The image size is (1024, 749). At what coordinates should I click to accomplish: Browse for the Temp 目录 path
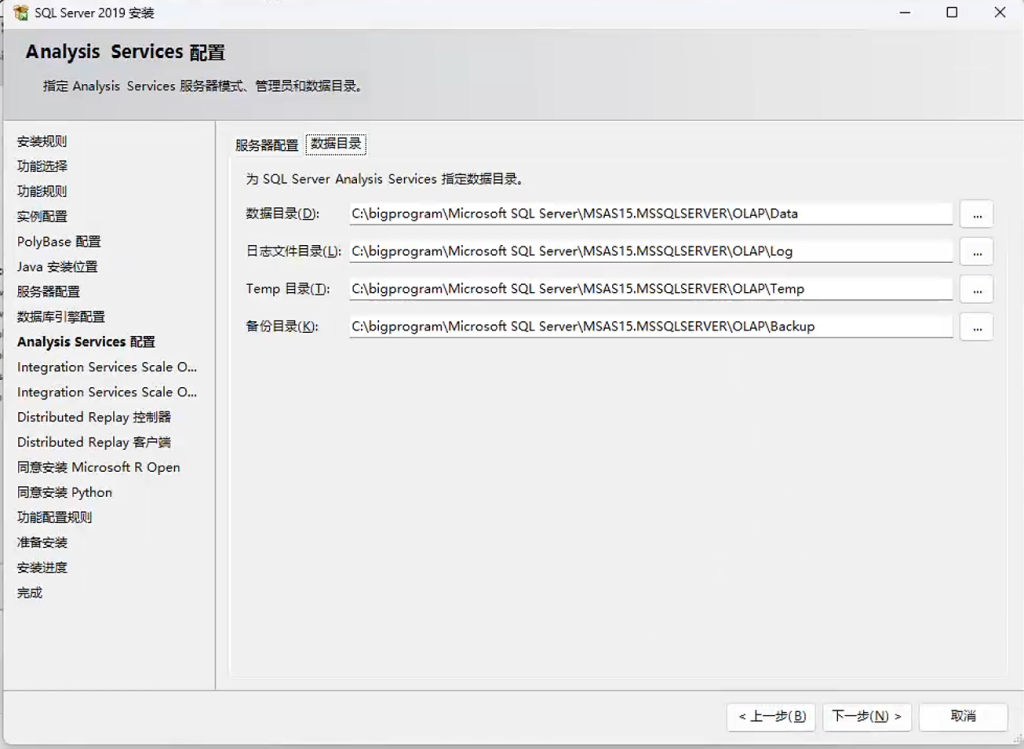coord(977,289)
